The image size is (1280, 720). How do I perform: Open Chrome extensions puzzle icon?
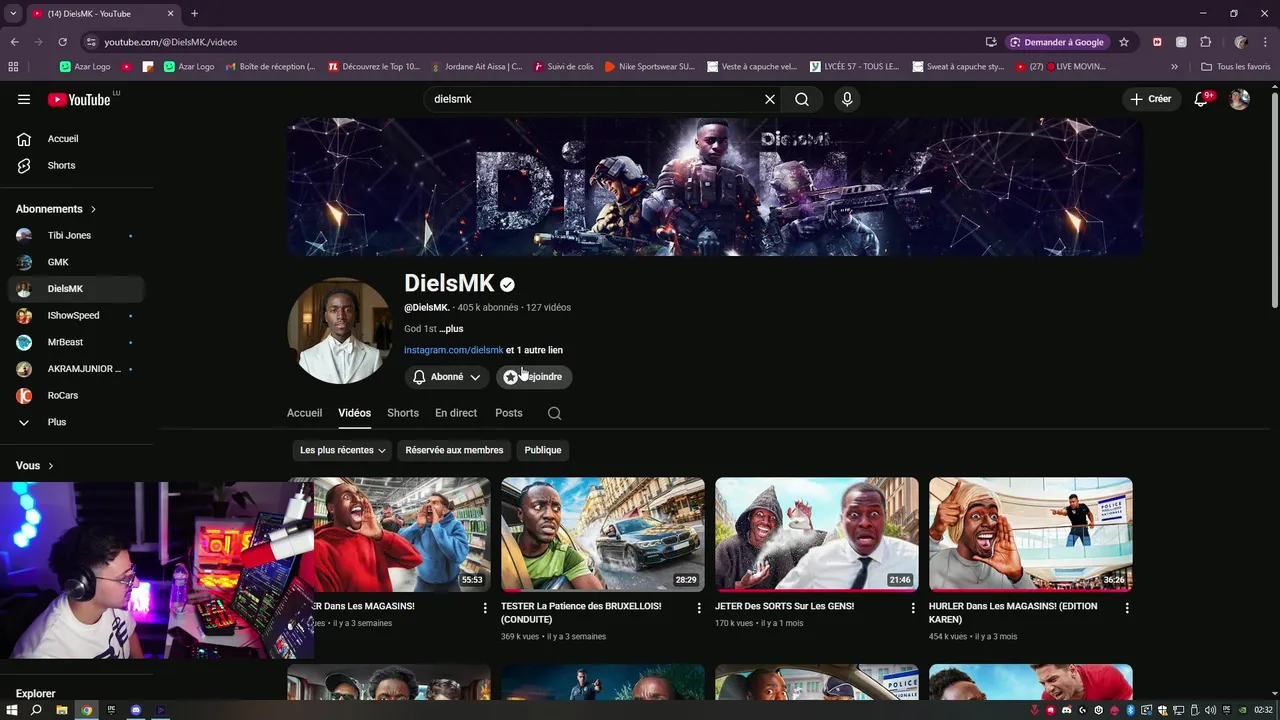pyautogui.click(x=1205, y=42)
